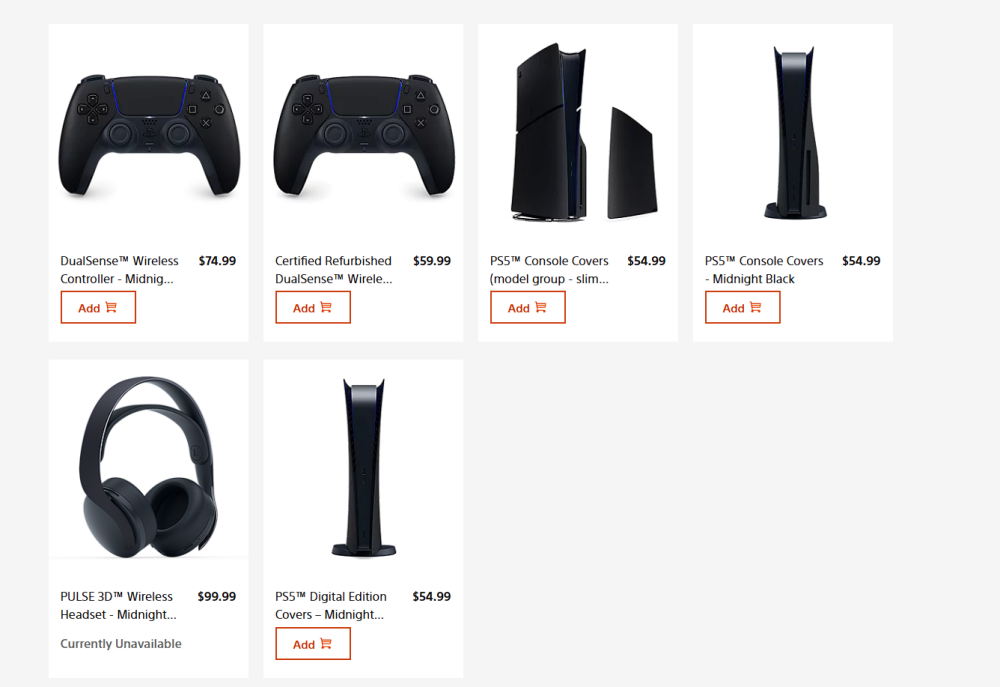Screen dimensions: 1000x687
Task: View PS5 Console Covers Midnight Black image
Action: click(x=795, y=132)
